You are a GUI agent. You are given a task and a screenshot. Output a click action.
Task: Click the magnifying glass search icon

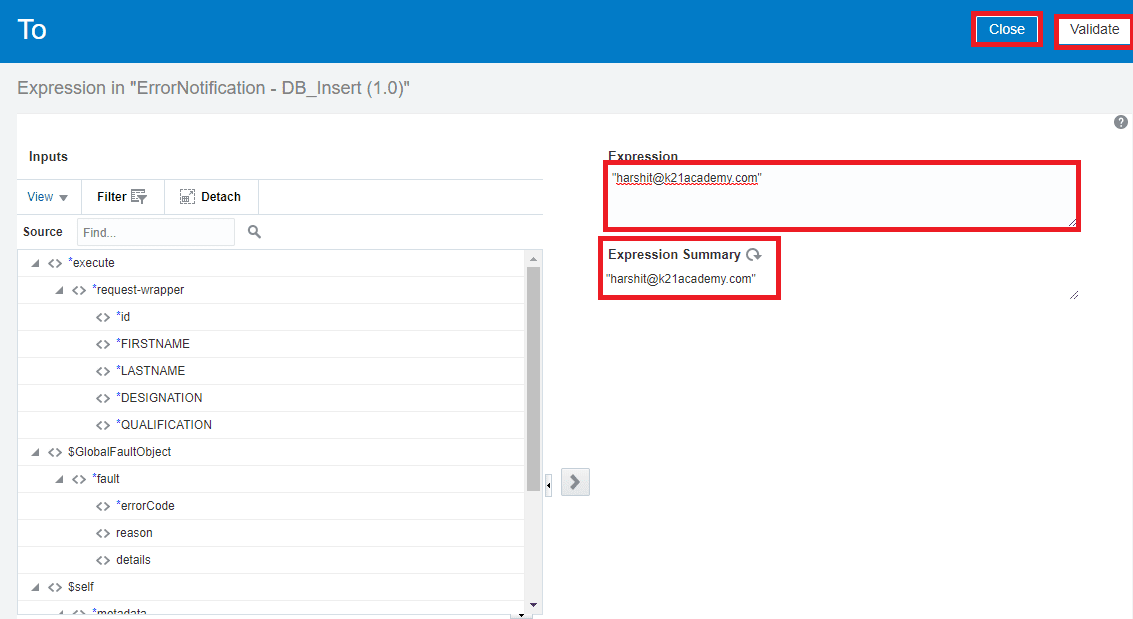tap(253, 231)
